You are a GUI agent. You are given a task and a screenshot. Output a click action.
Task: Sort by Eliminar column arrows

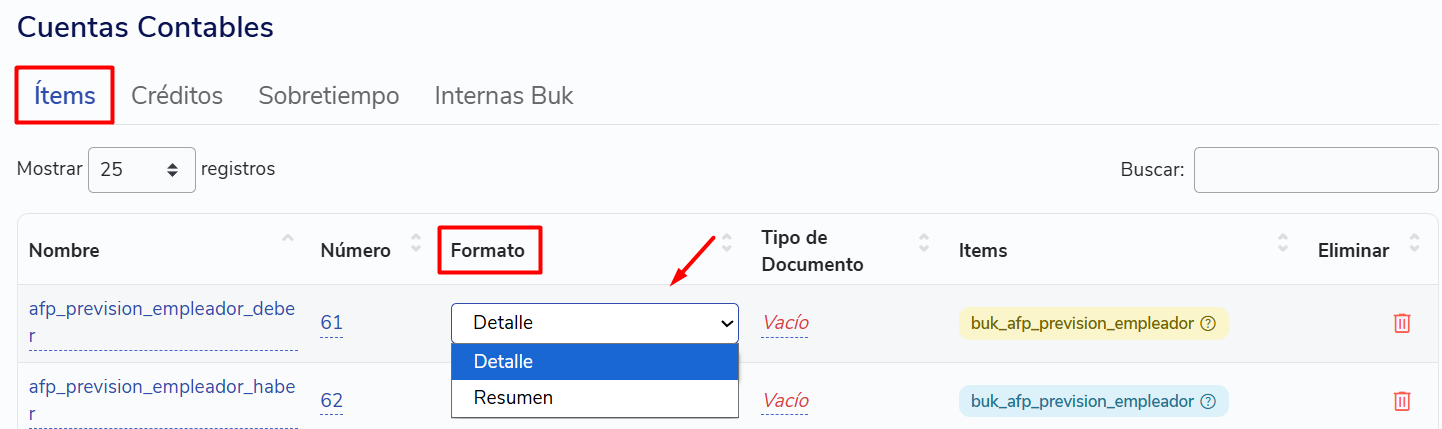[x=1414, y=242]
